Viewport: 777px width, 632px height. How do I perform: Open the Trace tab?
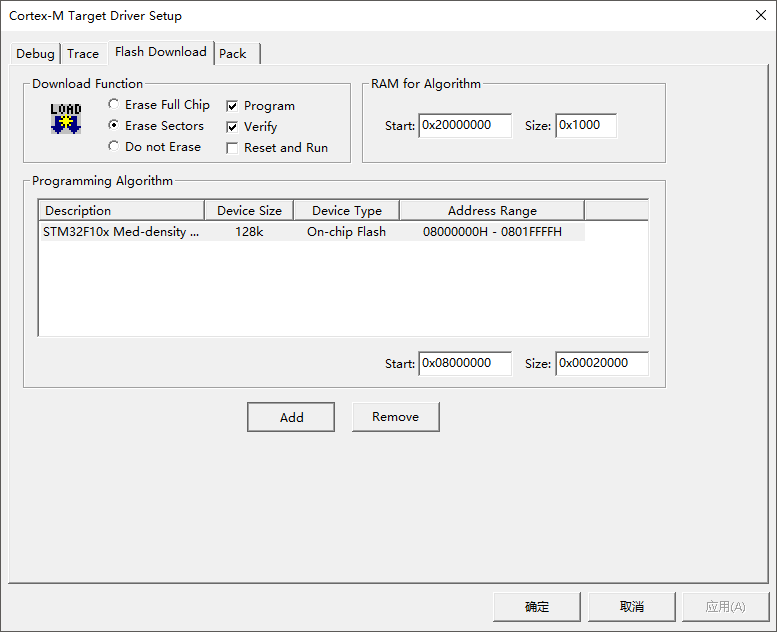click(83, 54)
